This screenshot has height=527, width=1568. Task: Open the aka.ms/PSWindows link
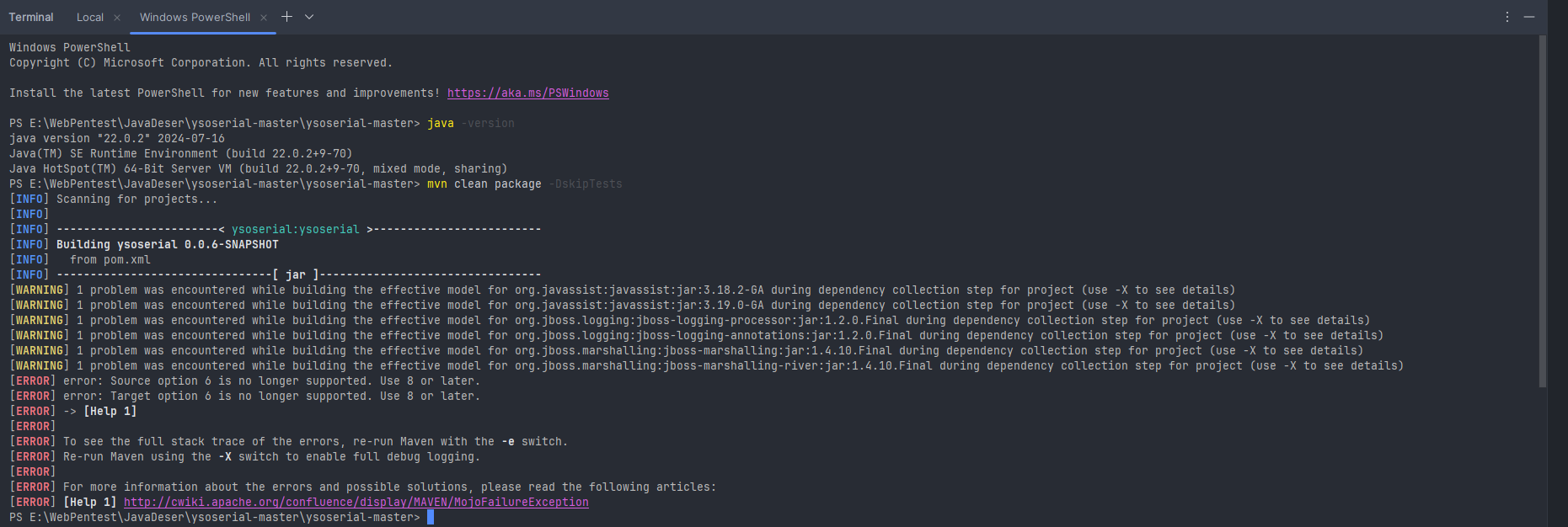[x=527, y=93]
